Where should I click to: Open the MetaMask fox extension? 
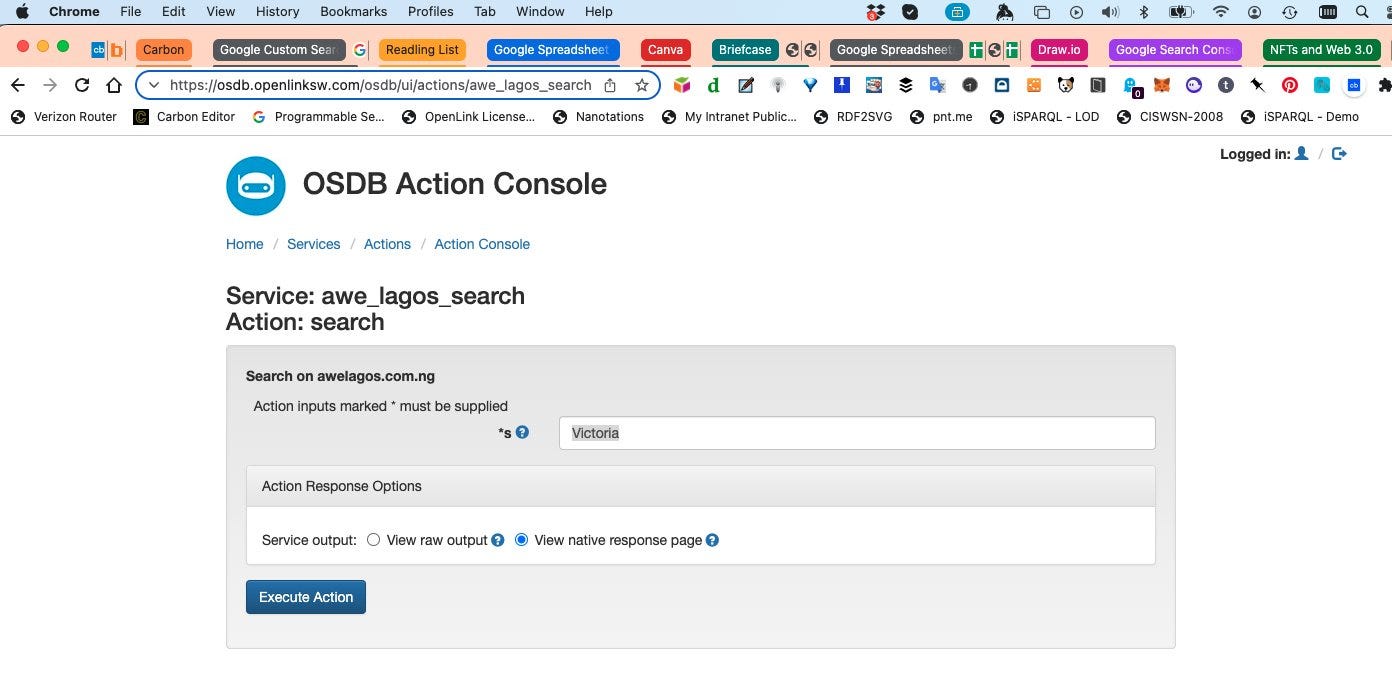click(1162, 86)
